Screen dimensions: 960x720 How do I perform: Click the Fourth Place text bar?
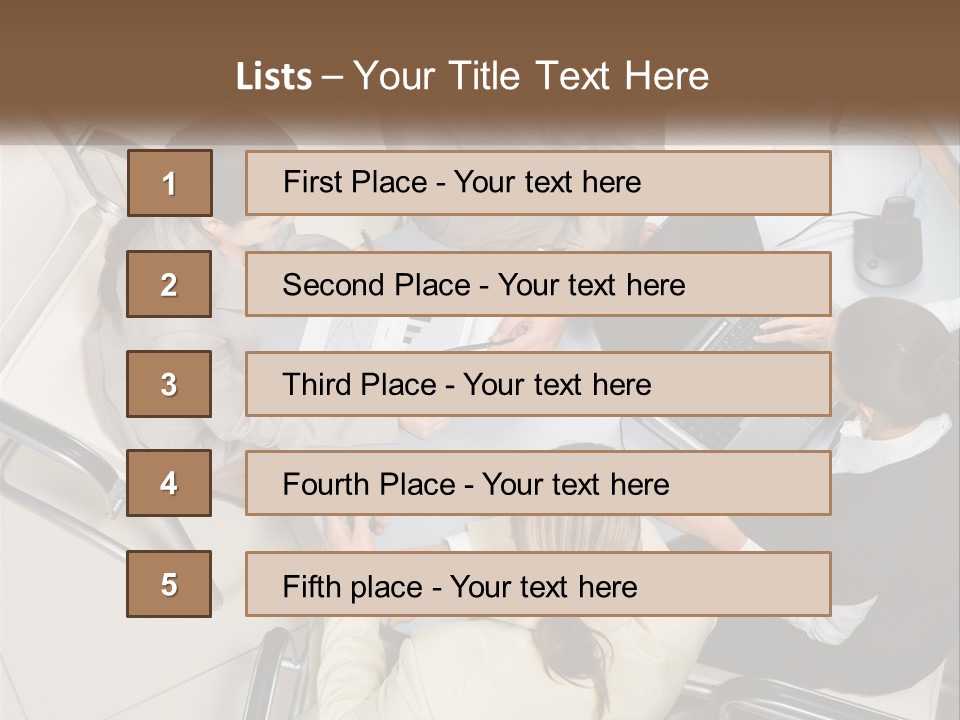pyautogui.click(x=538, y=483)
